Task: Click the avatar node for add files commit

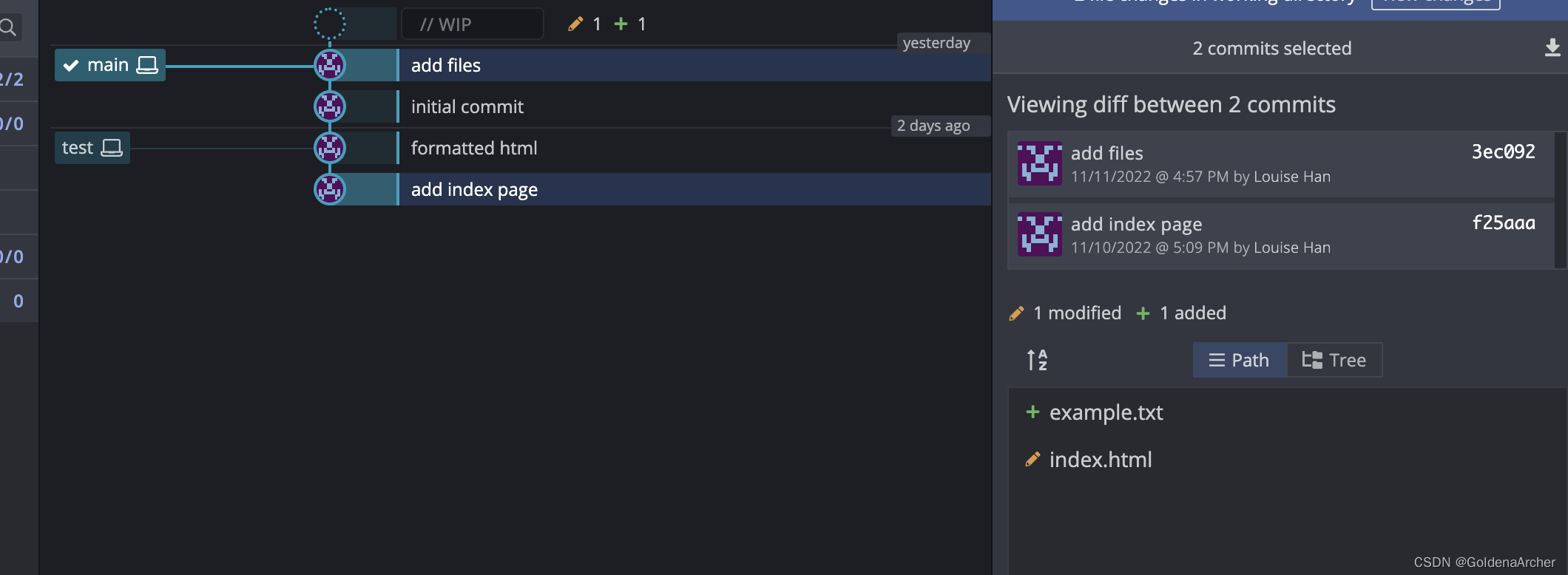Action: click(x=330, y=65)
